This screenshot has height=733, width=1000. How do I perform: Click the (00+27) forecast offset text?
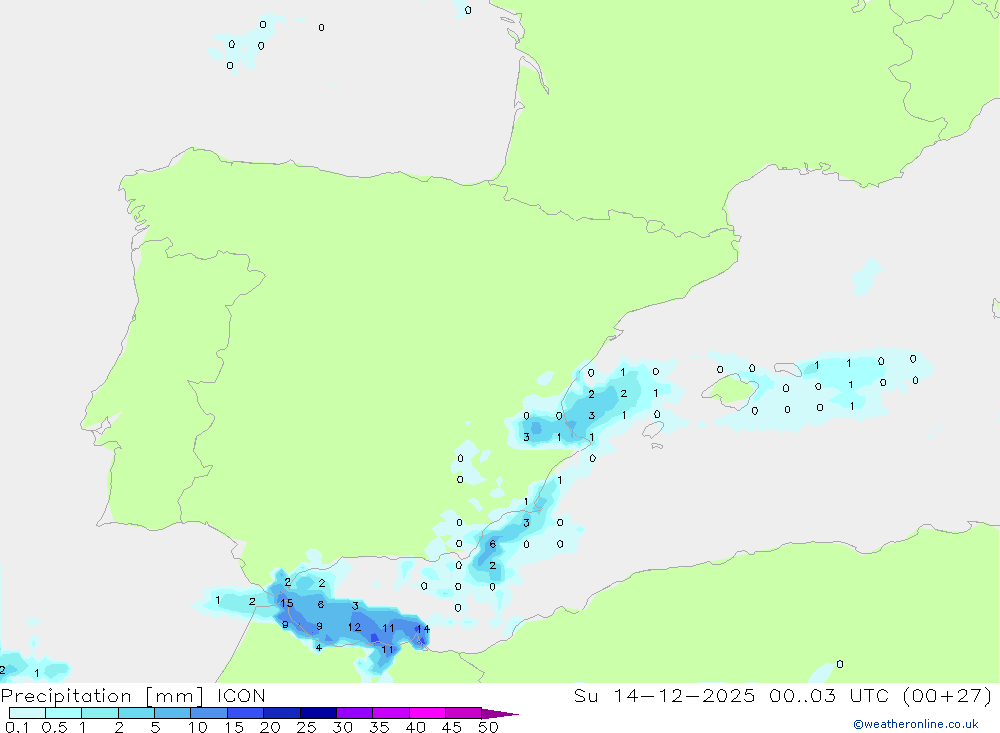click(948, 695)
